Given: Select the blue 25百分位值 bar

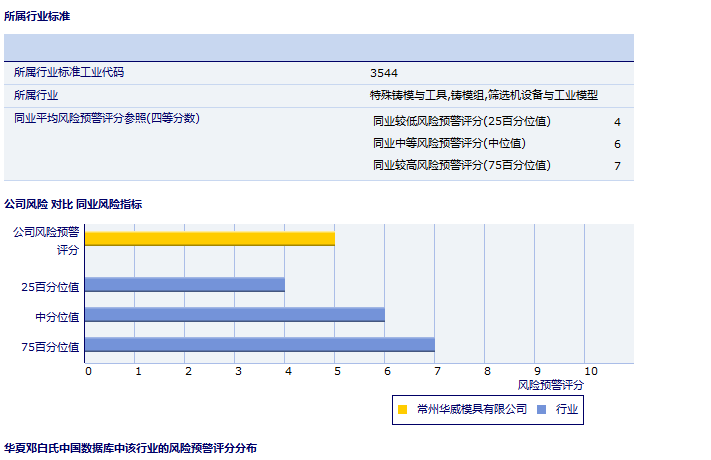Looking at the screenshot, I should pos(184,285).
